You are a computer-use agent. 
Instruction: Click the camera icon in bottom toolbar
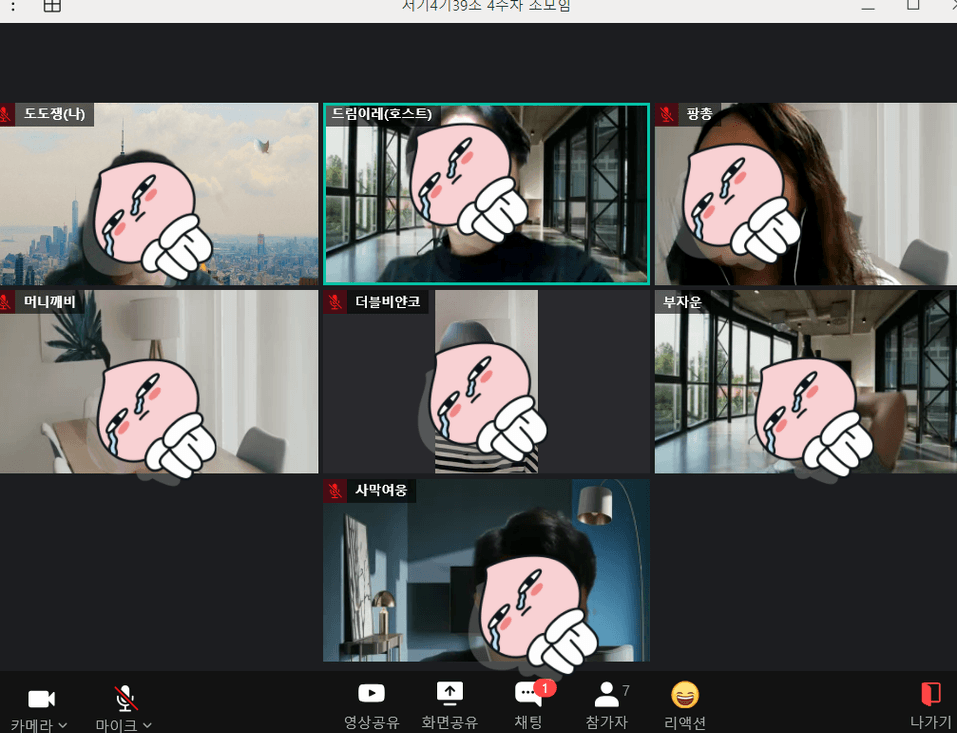click(x=42, y=698)
